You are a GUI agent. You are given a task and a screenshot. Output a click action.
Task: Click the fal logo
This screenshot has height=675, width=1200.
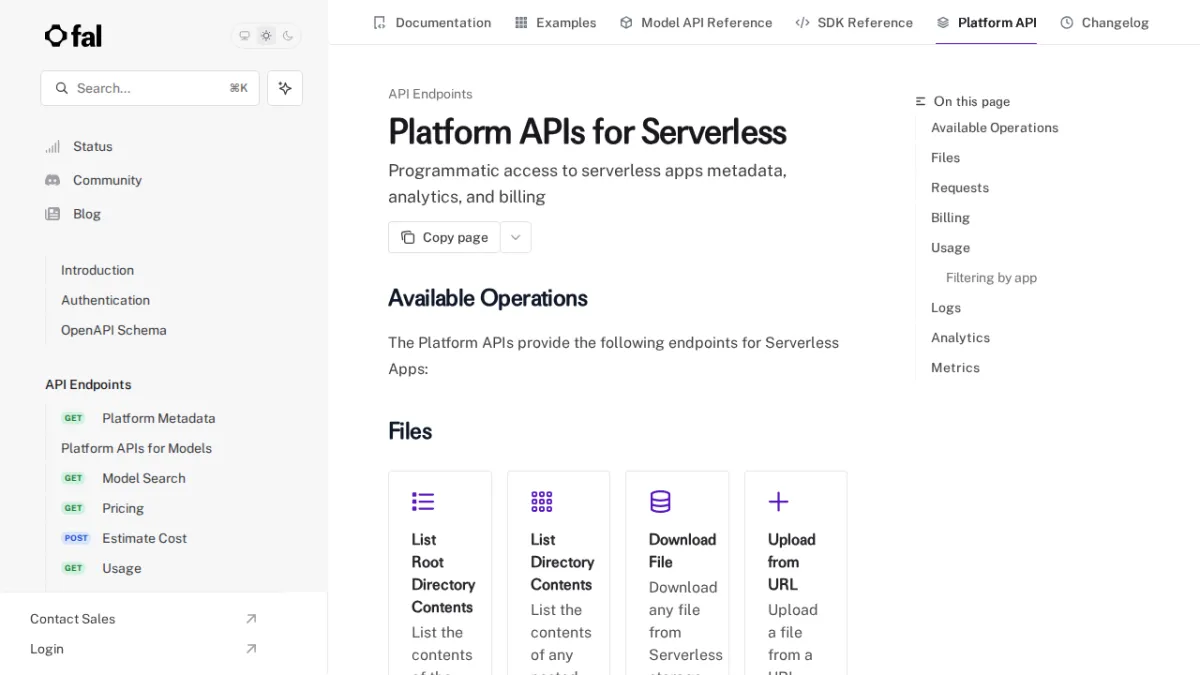pos(73,36)
